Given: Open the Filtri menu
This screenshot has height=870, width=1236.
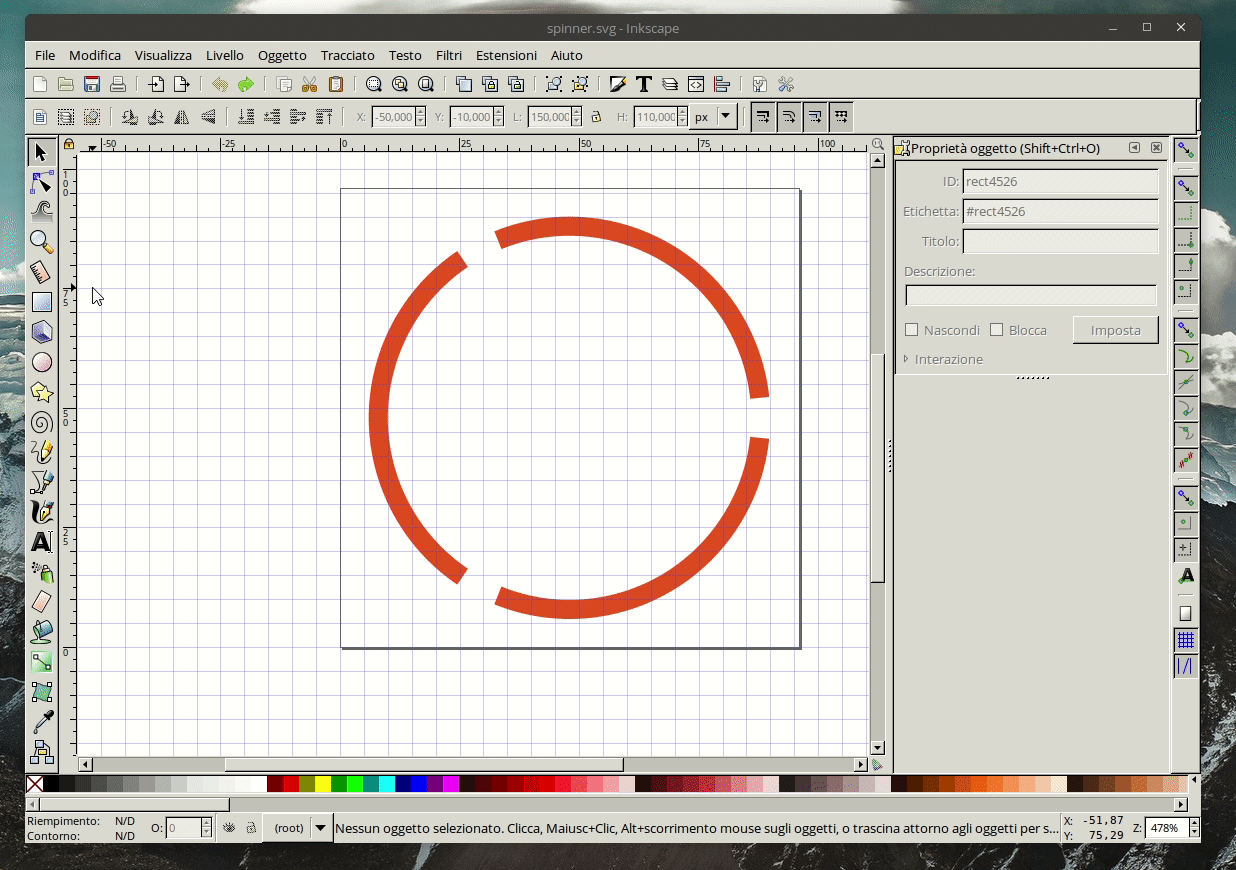Looking at the screenshot, I should [x=449, y=55].
